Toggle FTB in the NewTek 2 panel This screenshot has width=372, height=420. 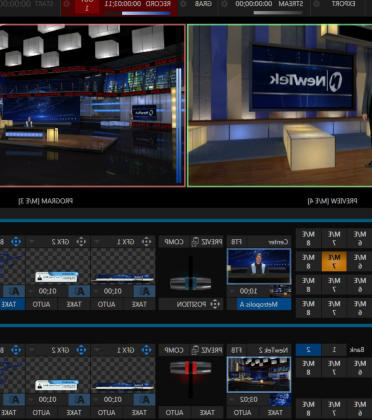[237, 350]
